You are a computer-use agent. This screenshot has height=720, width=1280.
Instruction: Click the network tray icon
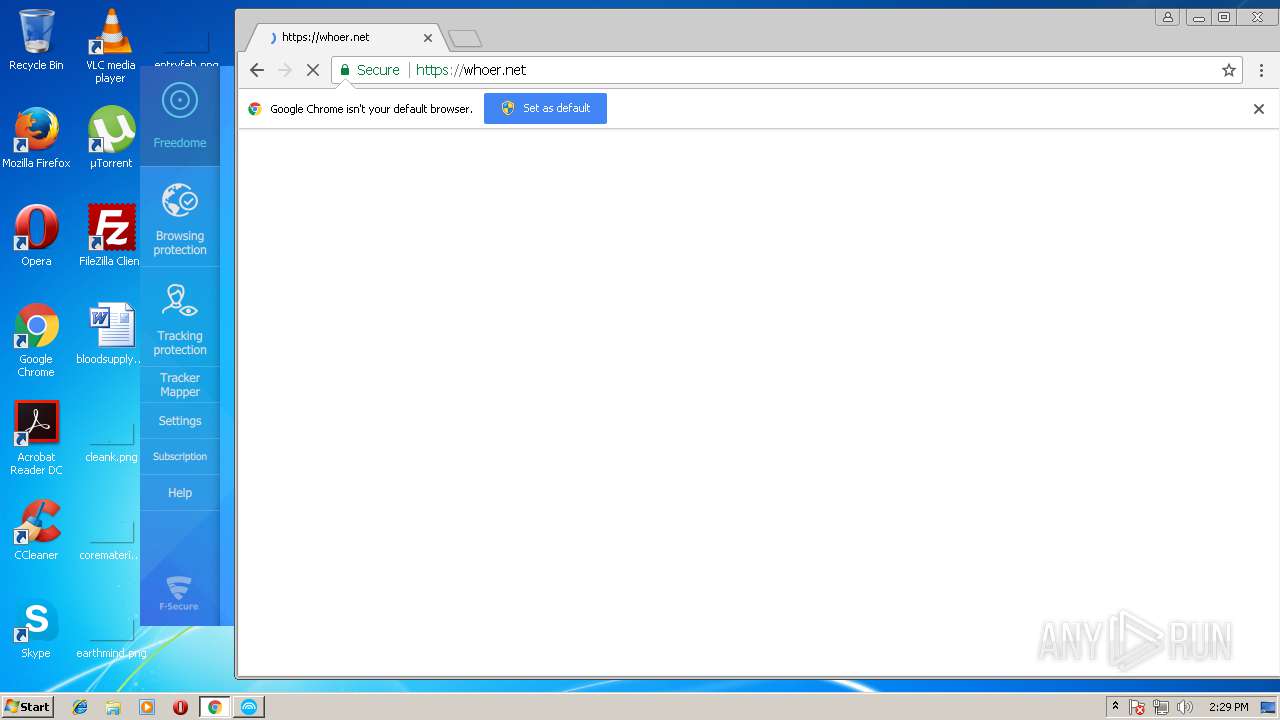(1161, 707)
